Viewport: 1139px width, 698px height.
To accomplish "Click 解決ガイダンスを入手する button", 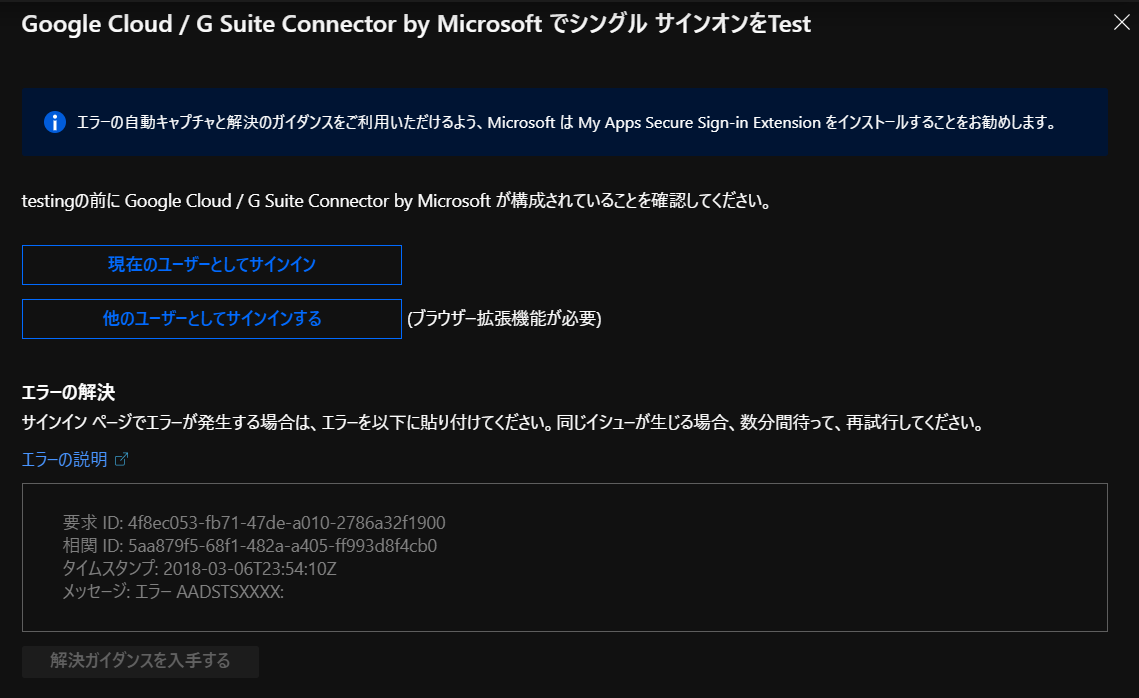I will tap(140, 661).
